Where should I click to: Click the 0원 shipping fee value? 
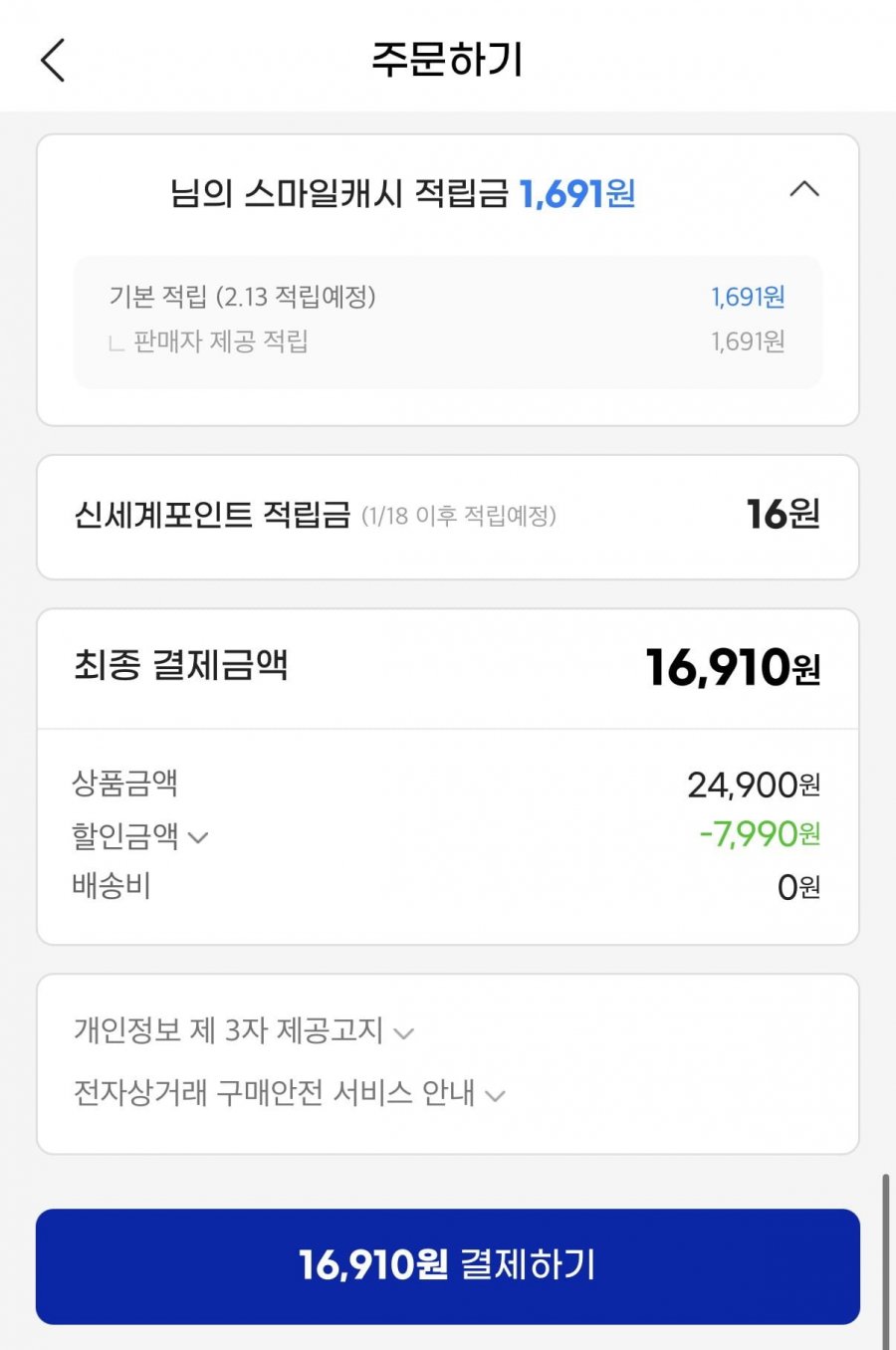(798, 886)
